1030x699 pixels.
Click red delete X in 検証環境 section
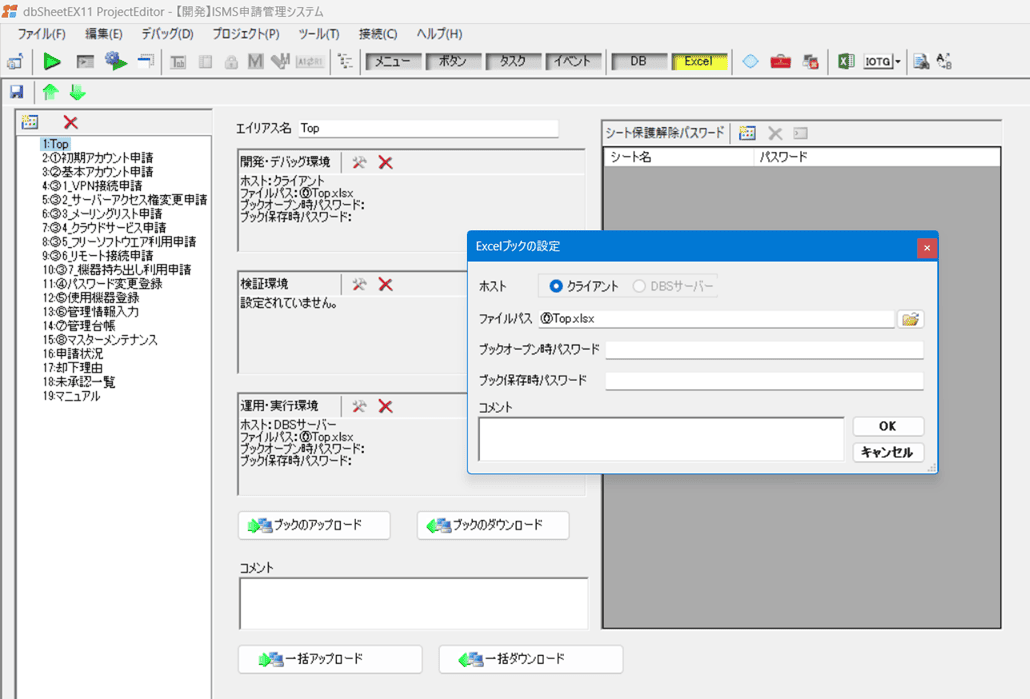(385, 285)
